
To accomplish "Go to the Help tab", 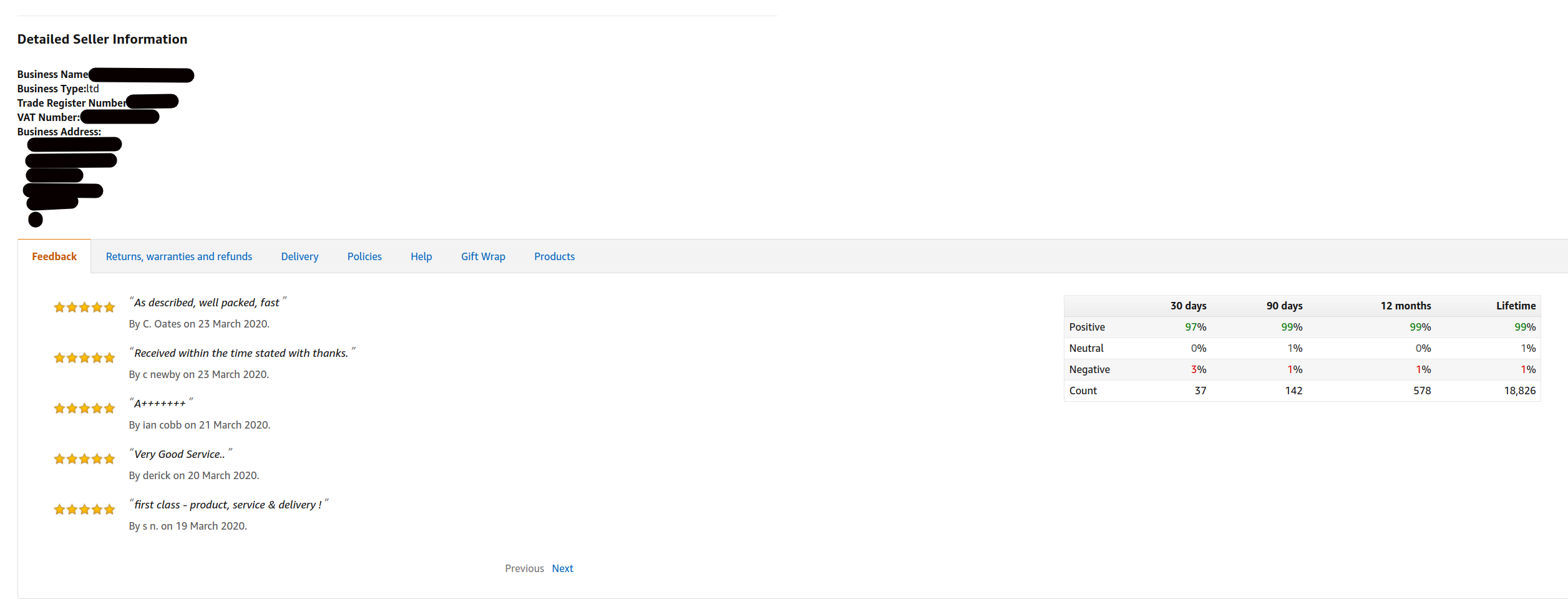I will pos(421,256).
